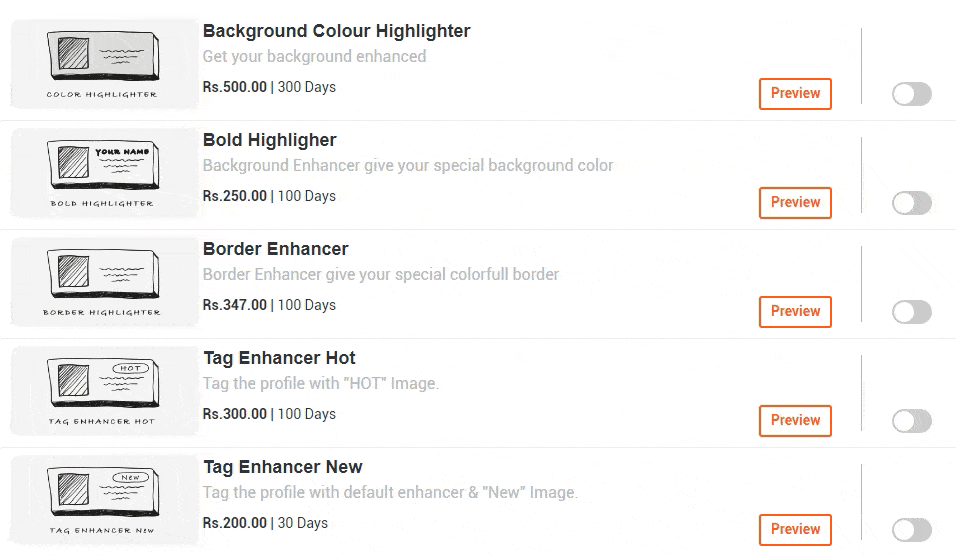Viewport: 956px width, 556px height.
Task: Click the Bold Highligher heading
Action: (x=269, y=140)
